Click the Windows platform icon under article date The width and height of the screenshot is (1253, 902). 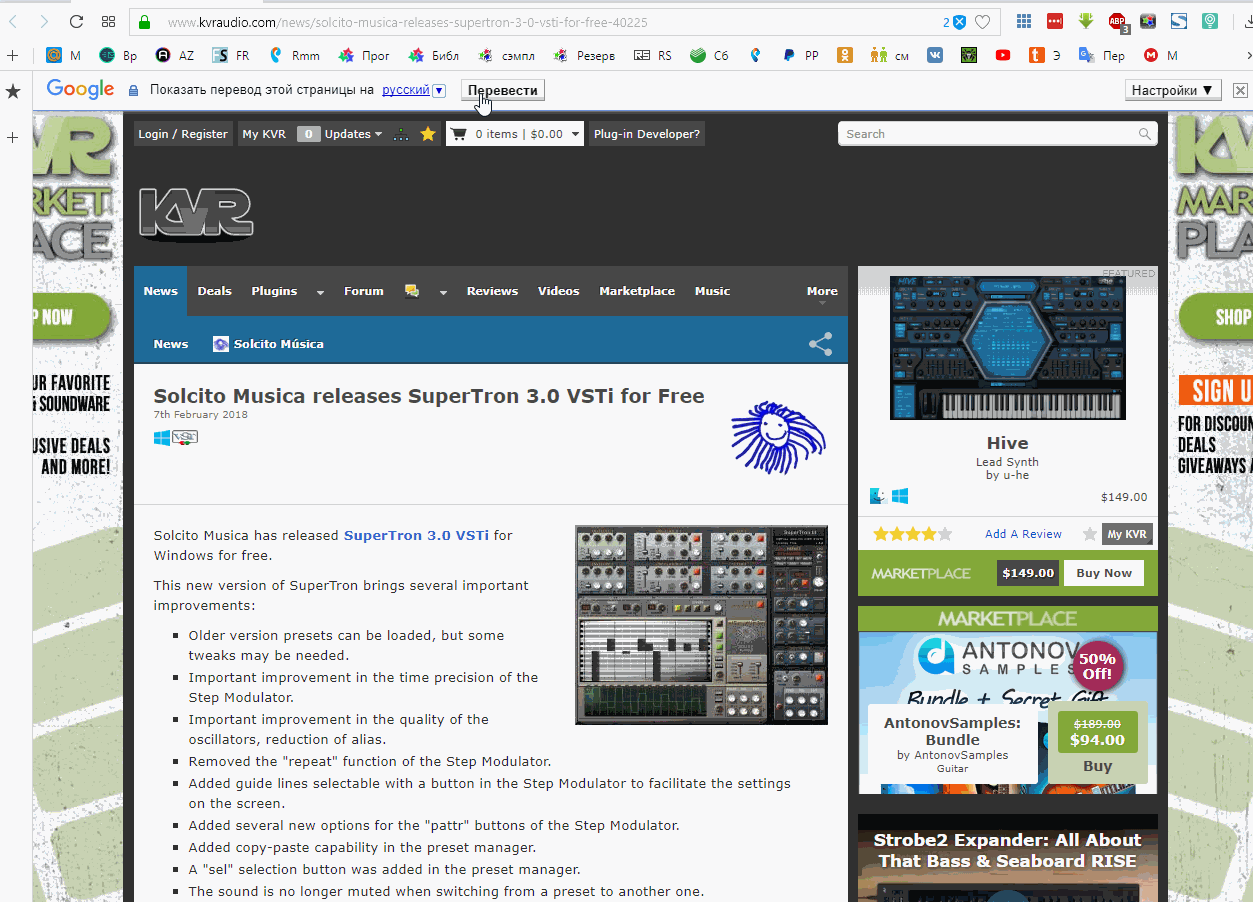[162, 437]
